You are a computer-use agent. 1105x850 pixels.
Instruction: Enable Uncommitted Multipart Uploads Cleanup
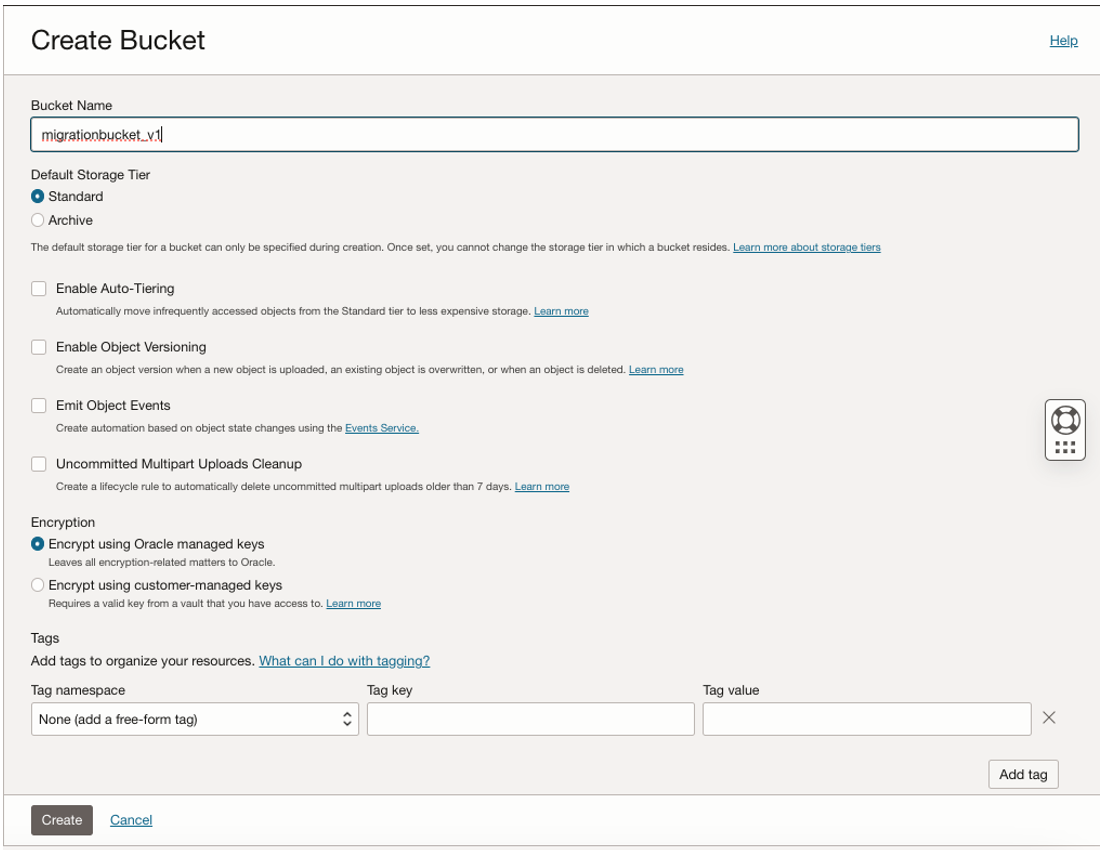point(39,463)
